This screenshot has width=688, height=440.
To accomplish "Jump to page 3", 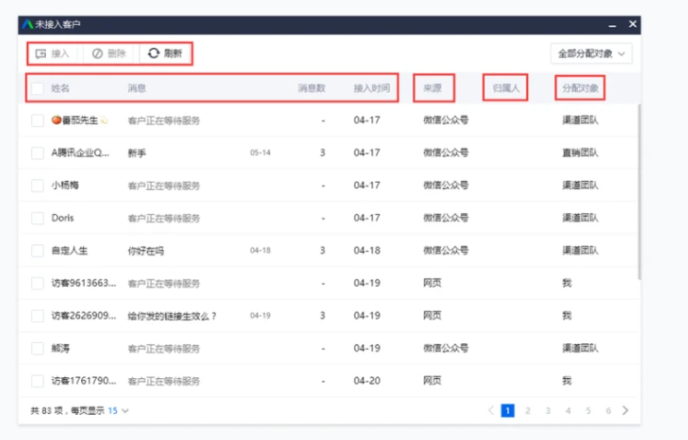I will pyautogui.click(x=548, y=411).
